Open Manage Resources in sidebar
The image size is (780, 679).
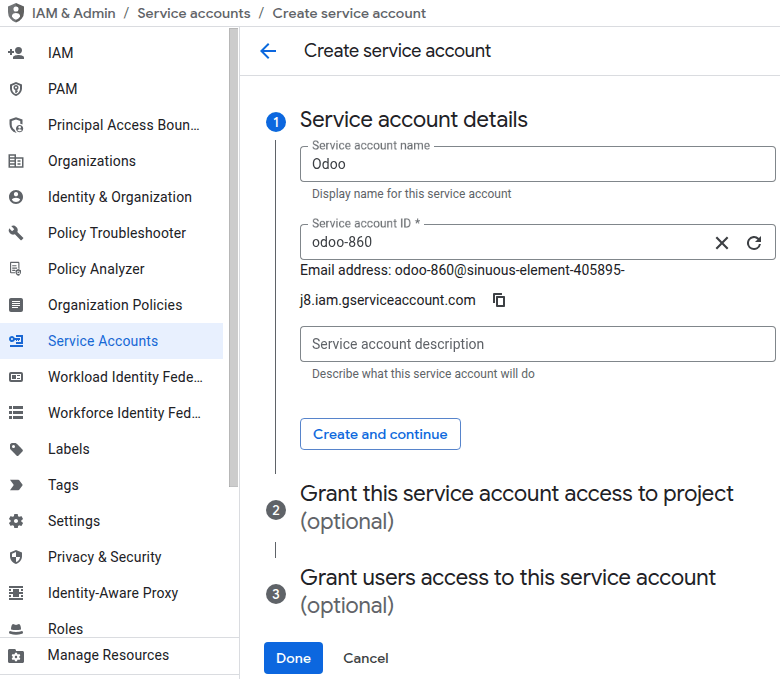click(108, 655)
